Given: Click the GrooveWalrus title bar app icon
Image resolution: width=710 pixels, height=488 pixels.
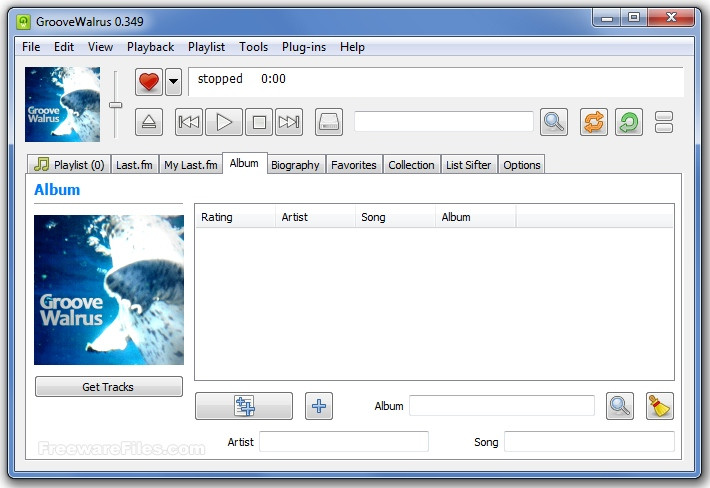Looking at the screenshot, I should click(23, 21).
